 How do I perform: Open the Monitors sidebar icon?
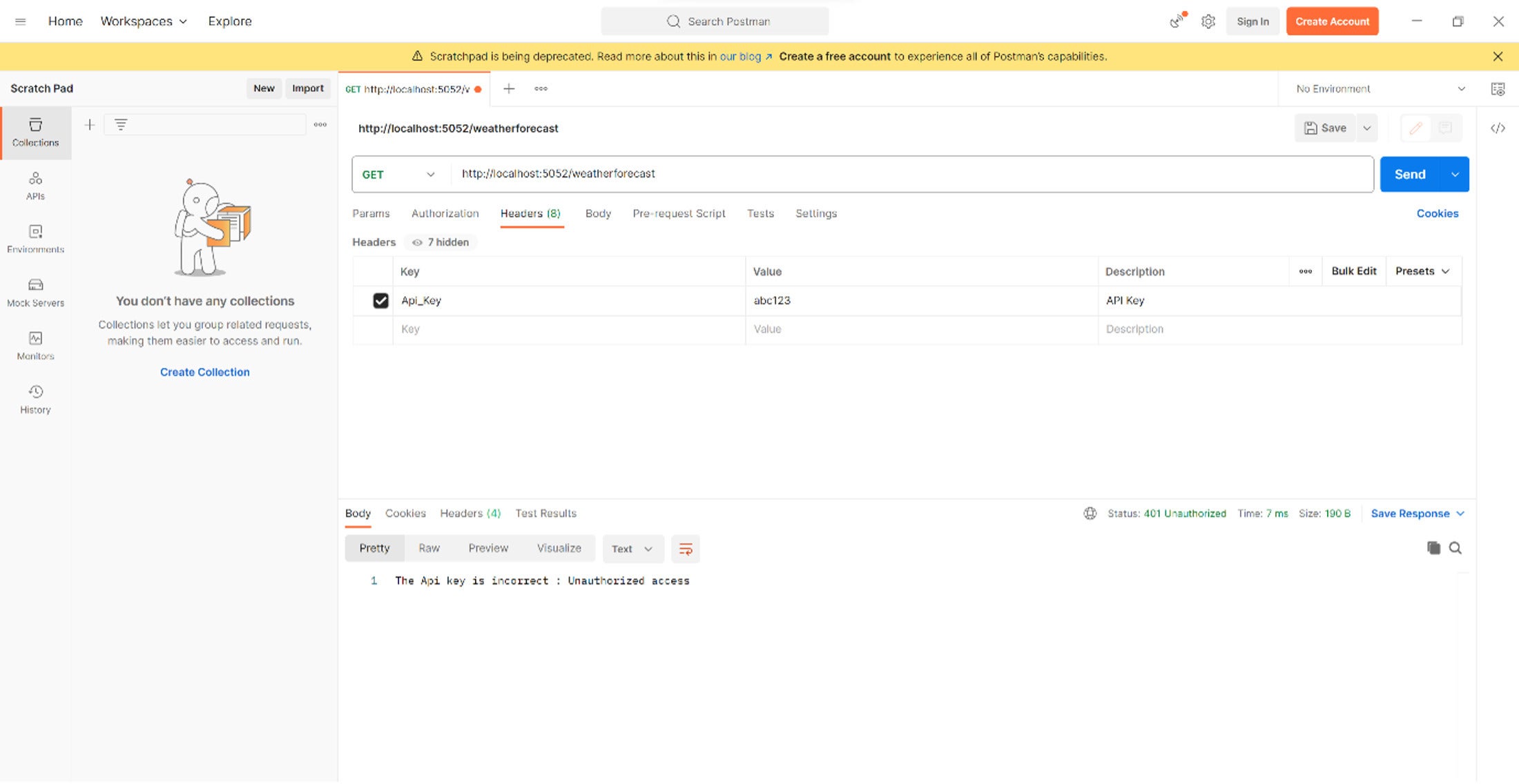[35, 346]
